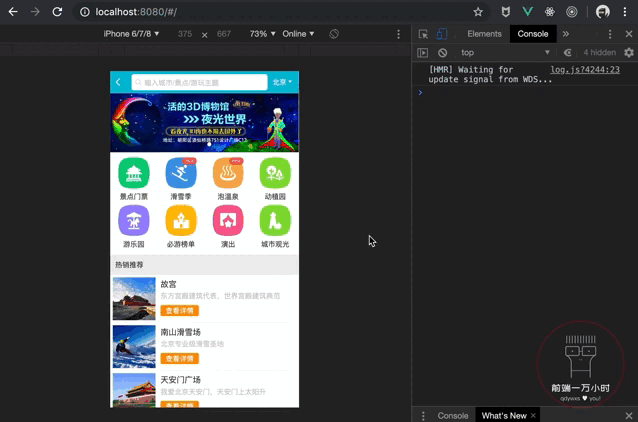
Task: Open the 73% zoom dropdown
Action: [x=262, y=34]
